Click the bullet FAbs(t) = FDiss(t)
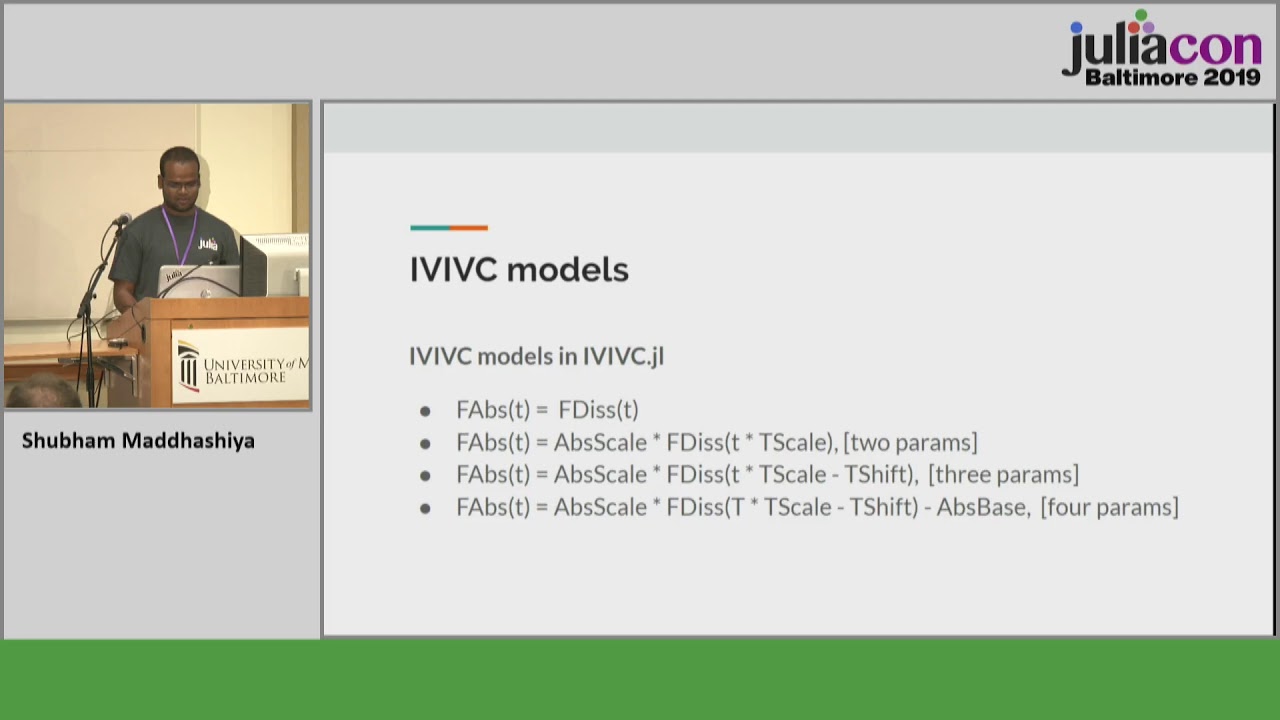Image resolution: width=1280 pixels, height=720 pixels. click(547, 409)
